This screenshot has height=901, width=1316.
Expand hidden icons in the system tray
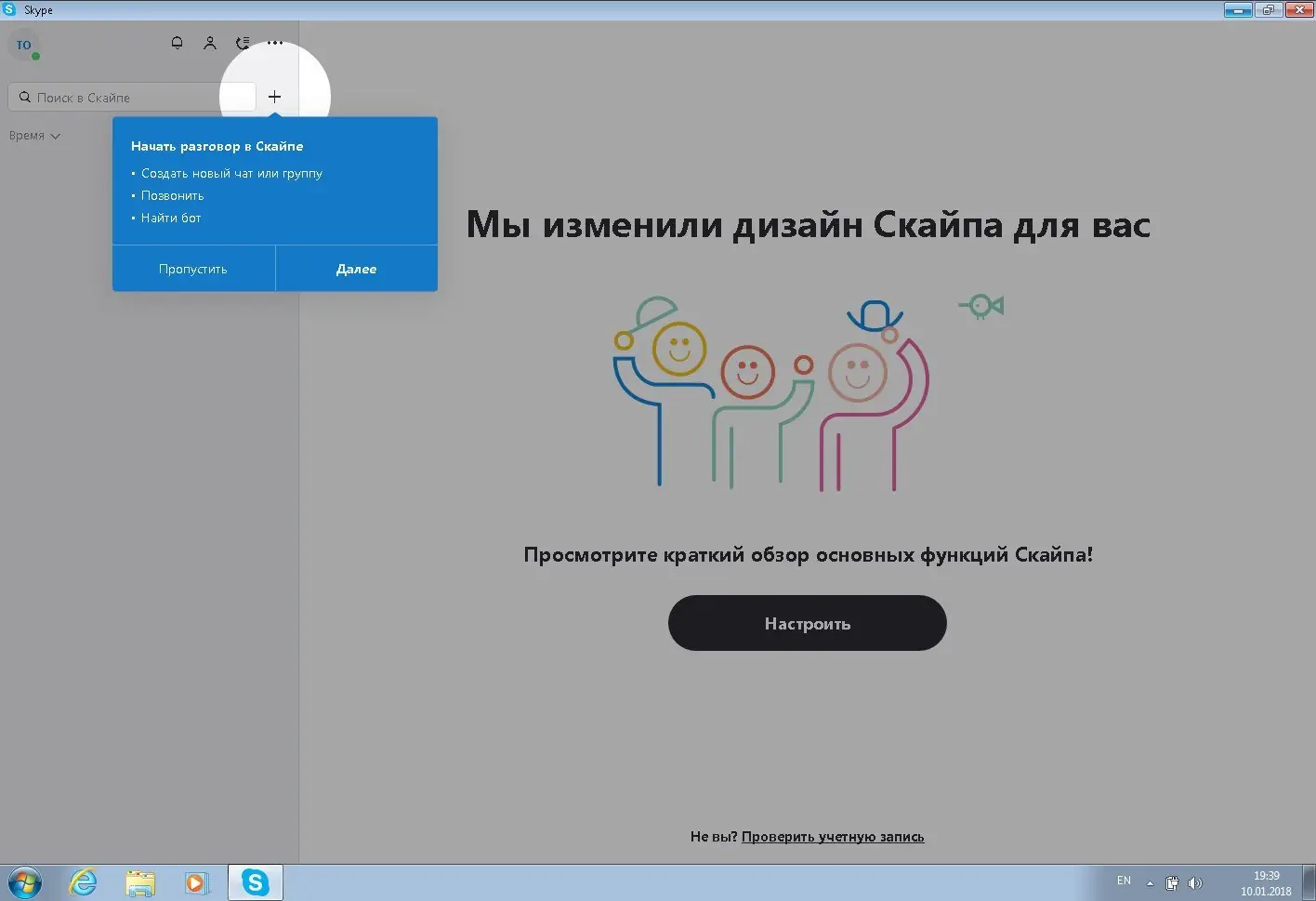(x=1150, y=881)
